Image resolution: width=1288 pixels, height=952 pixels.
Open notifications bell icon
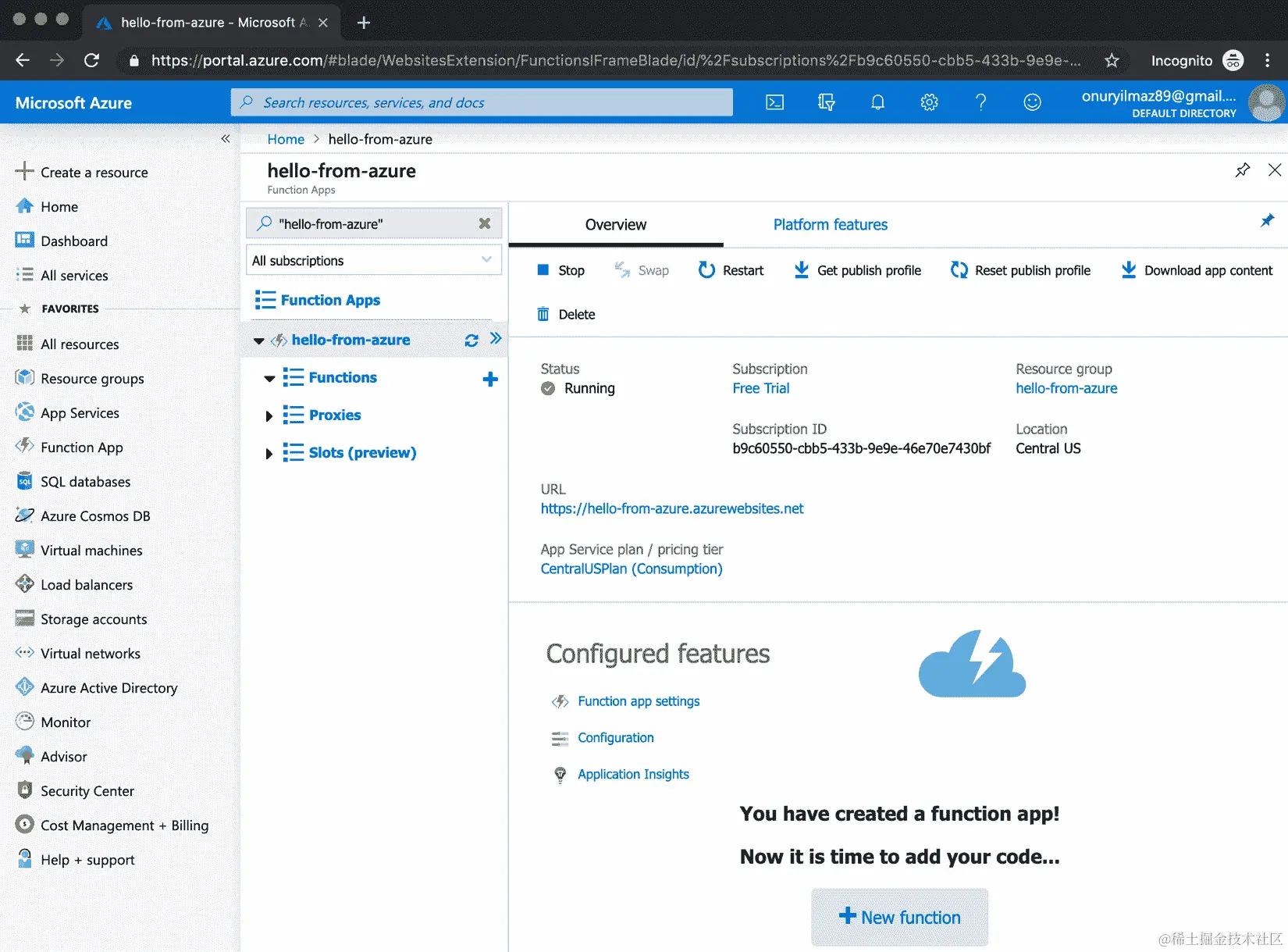[x=877, y=102]
